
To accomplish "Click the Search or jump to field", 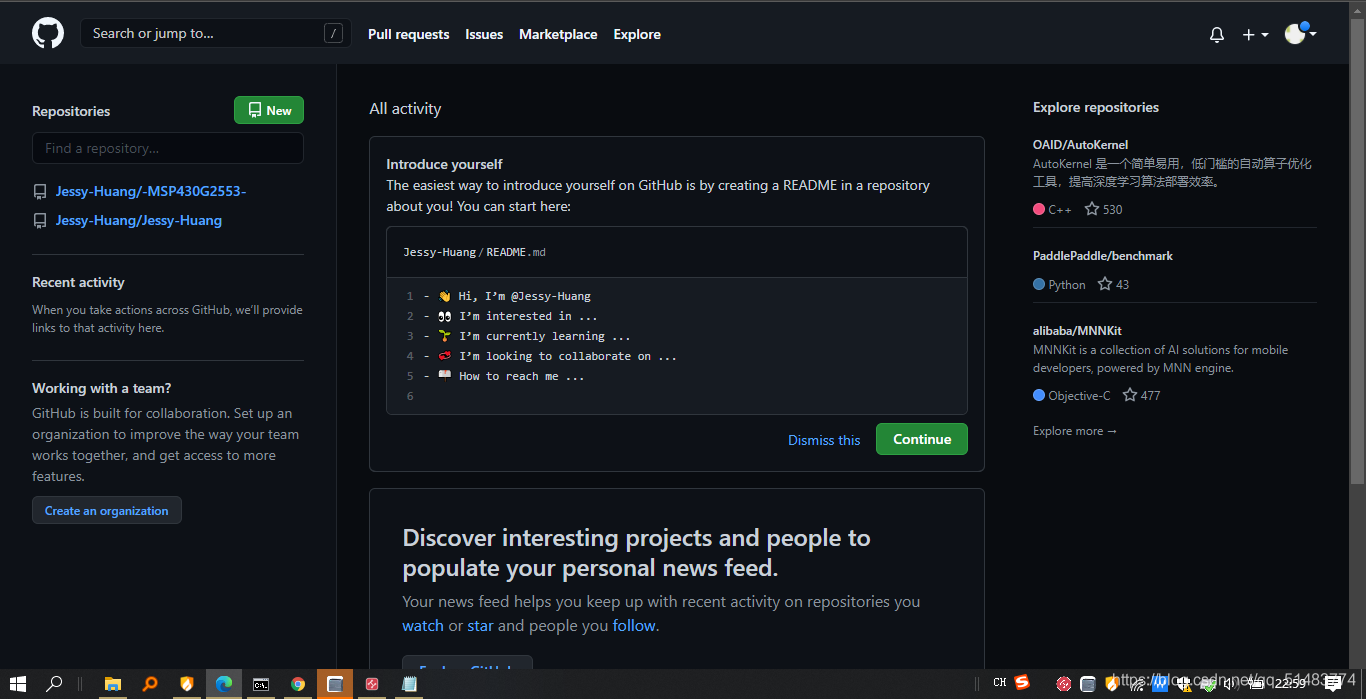I will click(215, 33).
